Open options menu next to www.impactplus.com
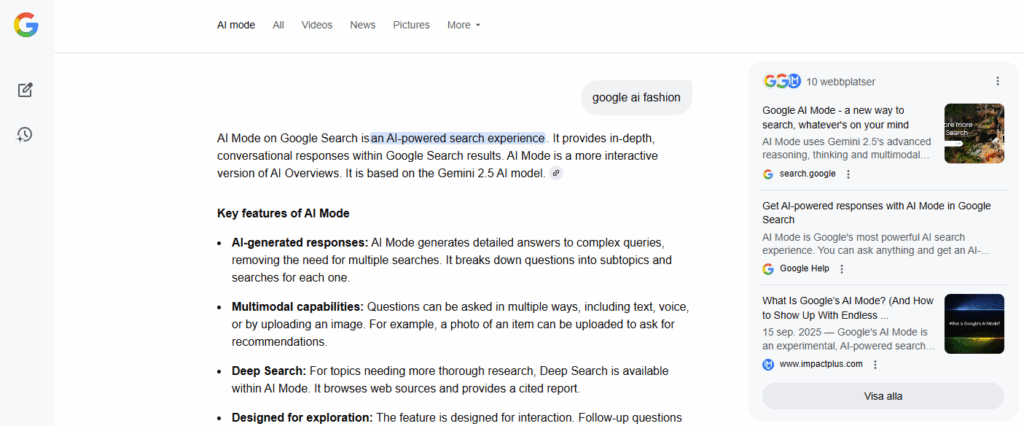This screenshot has height=426, width=1024. pyautogui.click(x=875, y=364)
